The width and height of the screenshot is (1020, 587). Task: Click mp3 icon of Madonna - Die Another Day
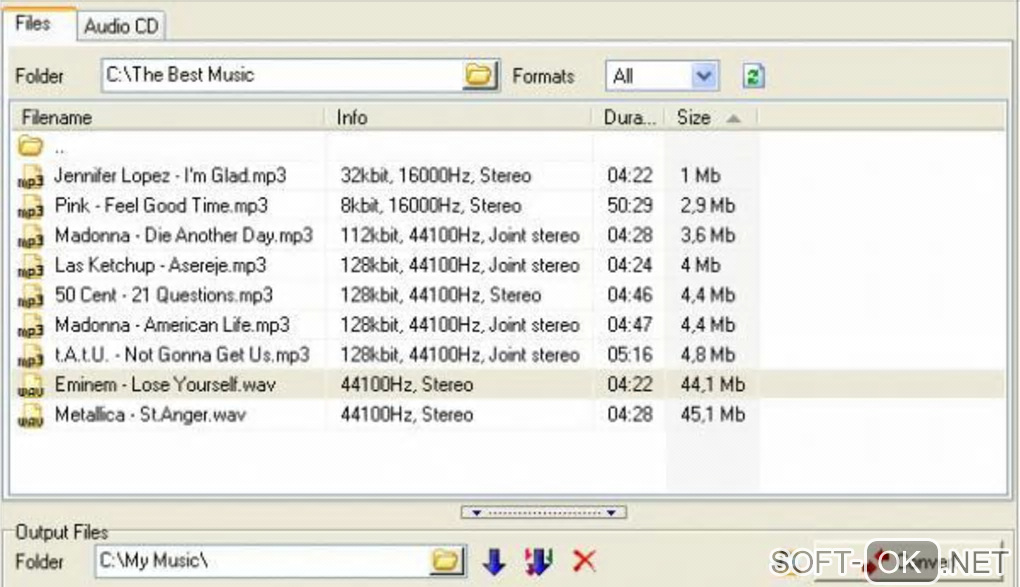(x=31, y=236)
